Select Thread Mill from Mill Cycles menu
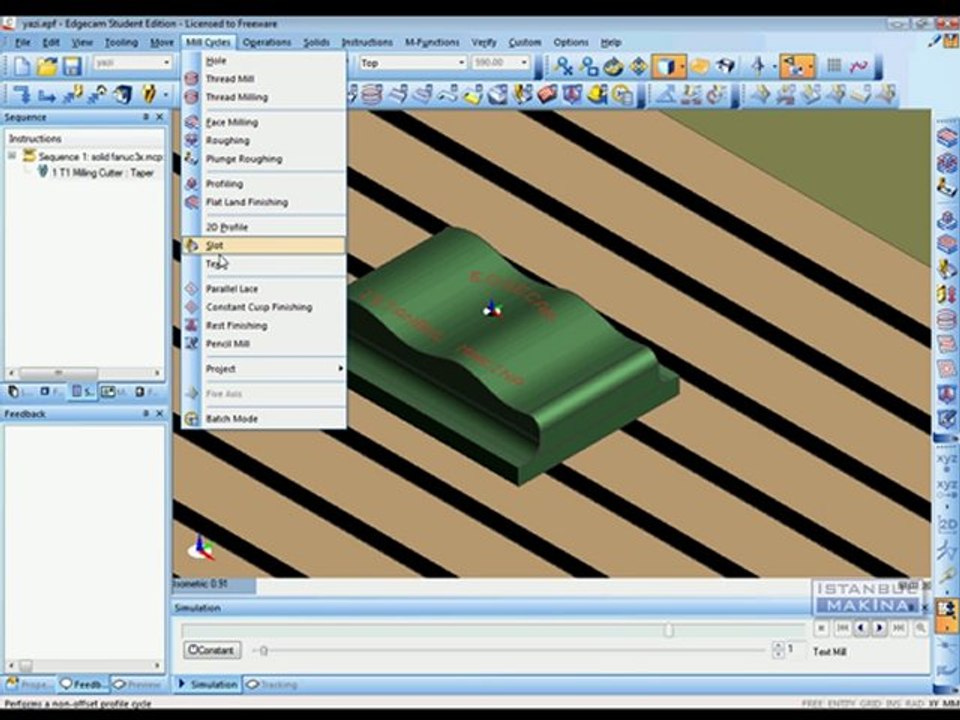 coord(264,79)
